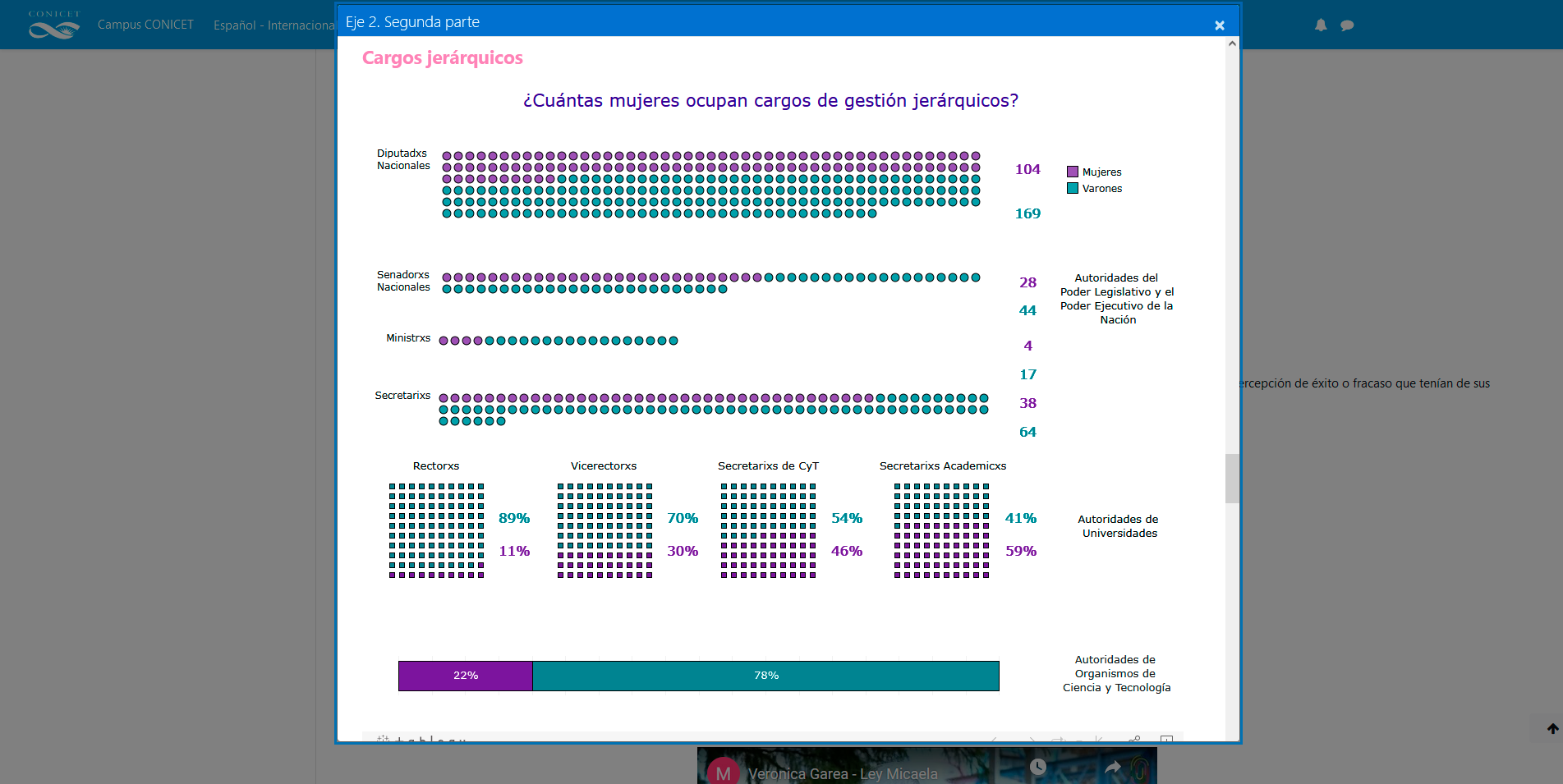Image resolution: width=1563 pixels, height=784 pixels.
Task: Select the Varones teal legend swatch
Action: [x=1072, y=188]
